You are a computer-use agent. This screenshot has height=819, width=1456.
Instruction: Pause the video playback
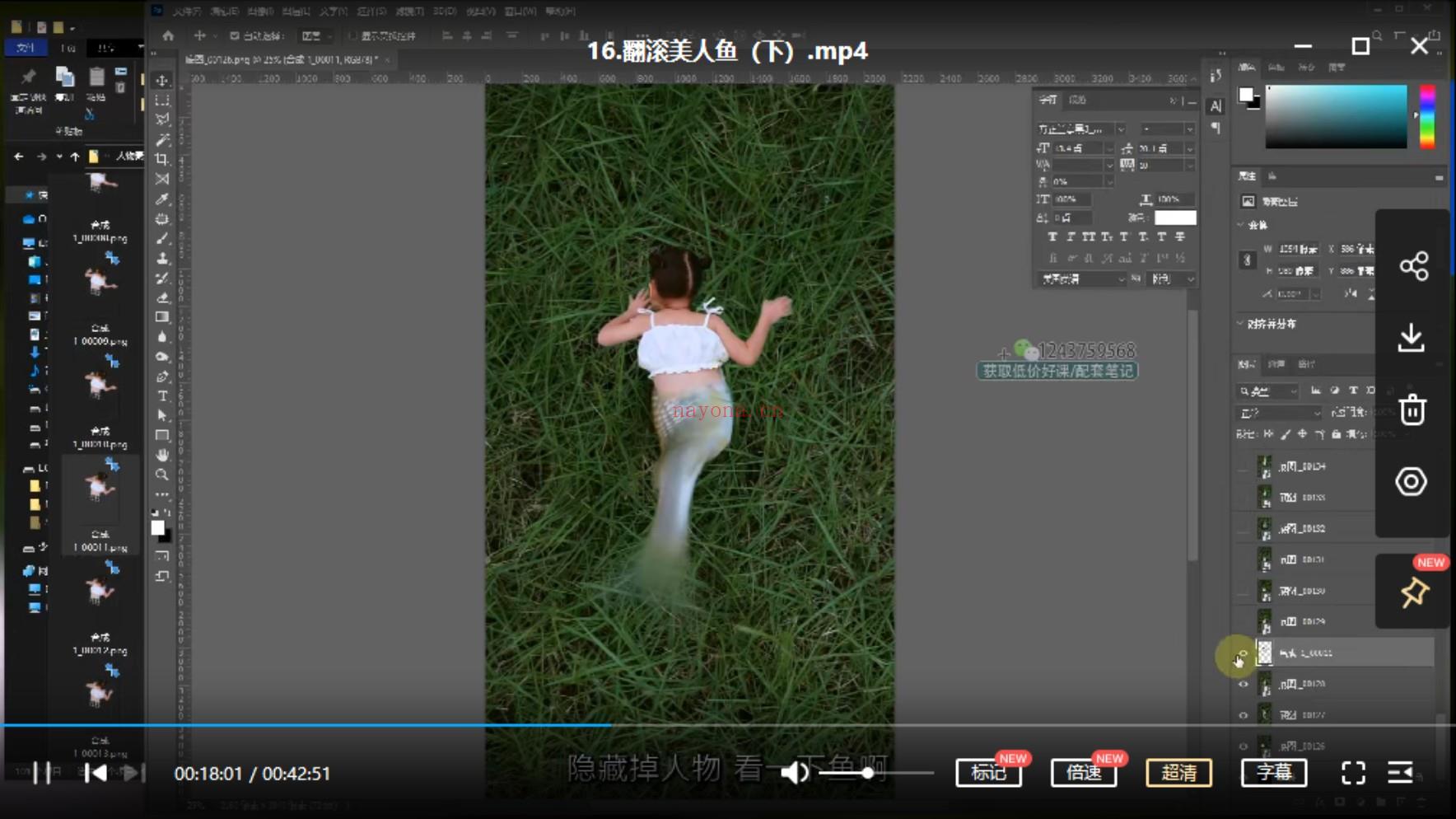[x=41, y=773]
